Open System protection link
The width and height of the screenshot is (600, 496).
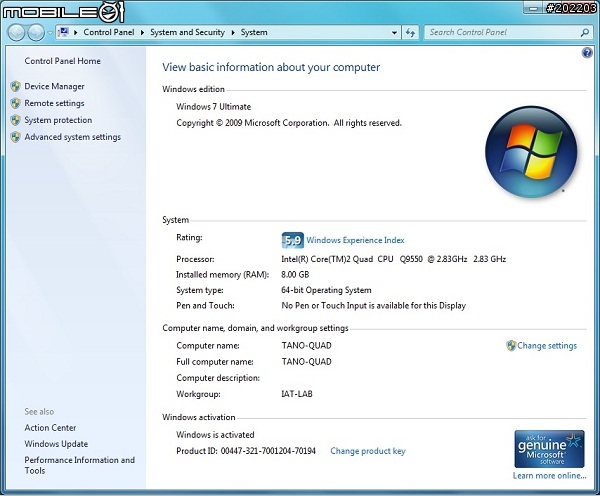click(58, 120)
